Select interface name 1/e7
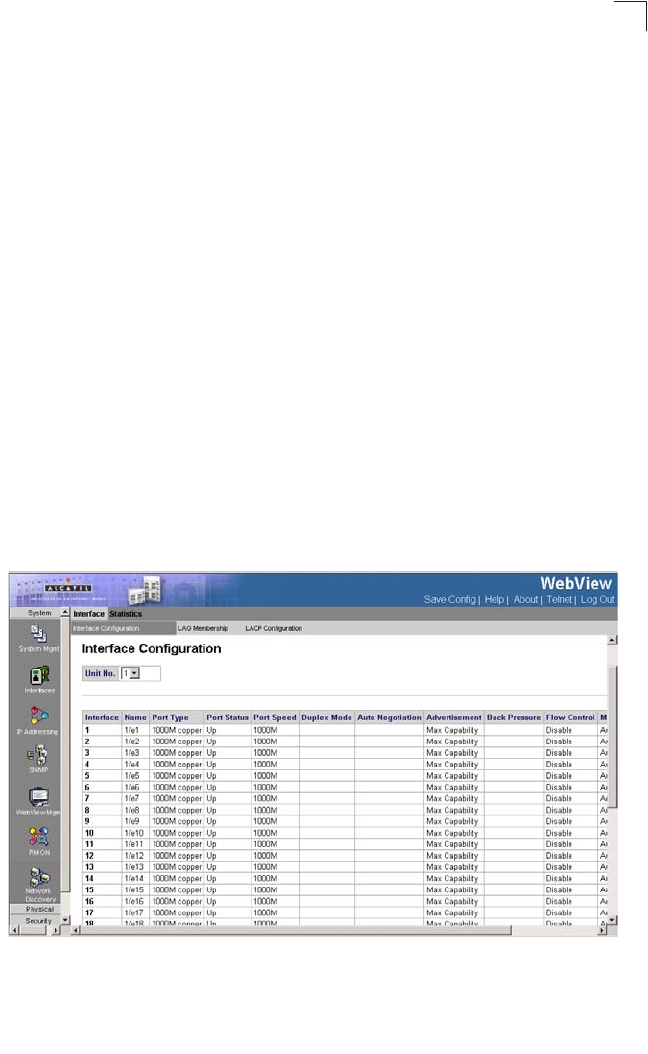Screen dimensions: 648x1054 coord(132,799)
